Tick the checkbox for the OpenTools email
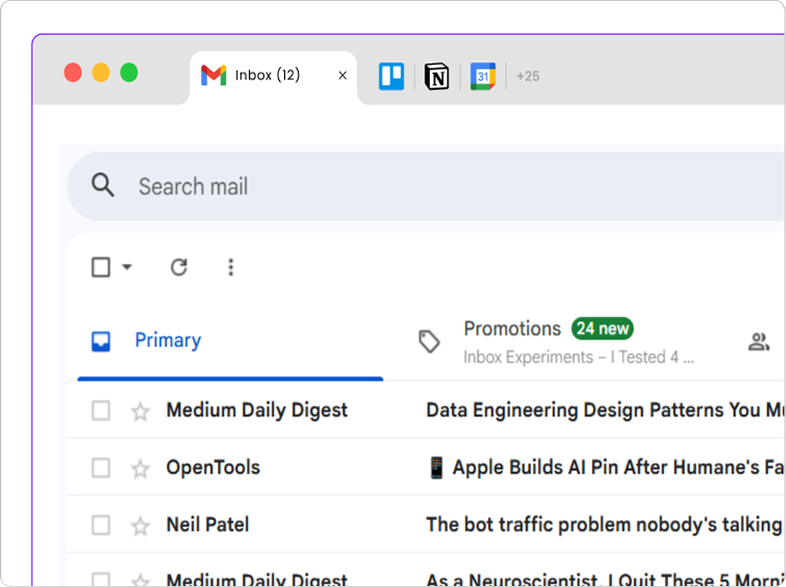The image size is (786, 587). 101,468
